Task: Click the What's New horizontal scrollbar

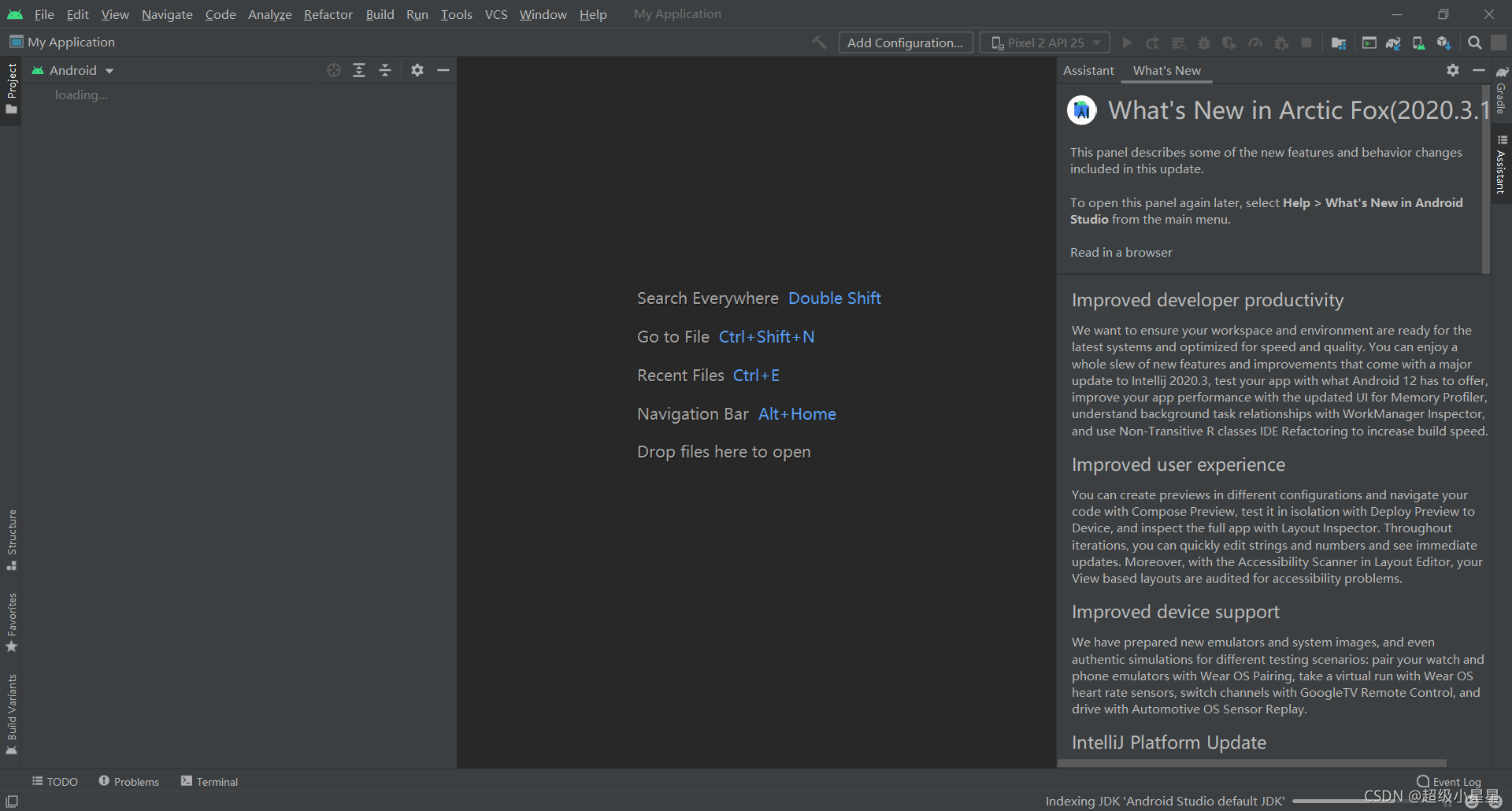Action: point(1252,763)
